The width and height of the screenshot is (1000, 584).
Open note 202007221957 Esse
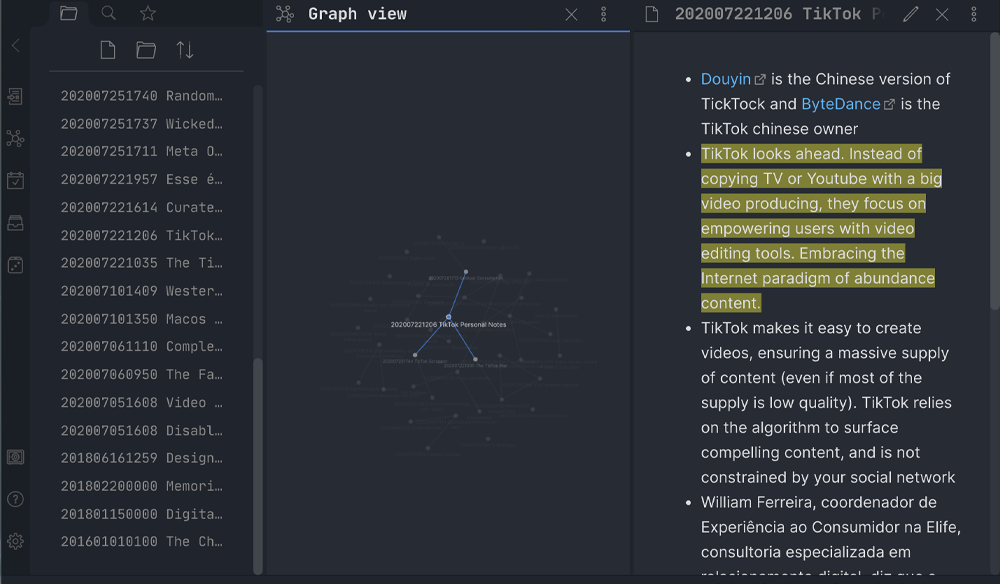[x=142, y=179]
